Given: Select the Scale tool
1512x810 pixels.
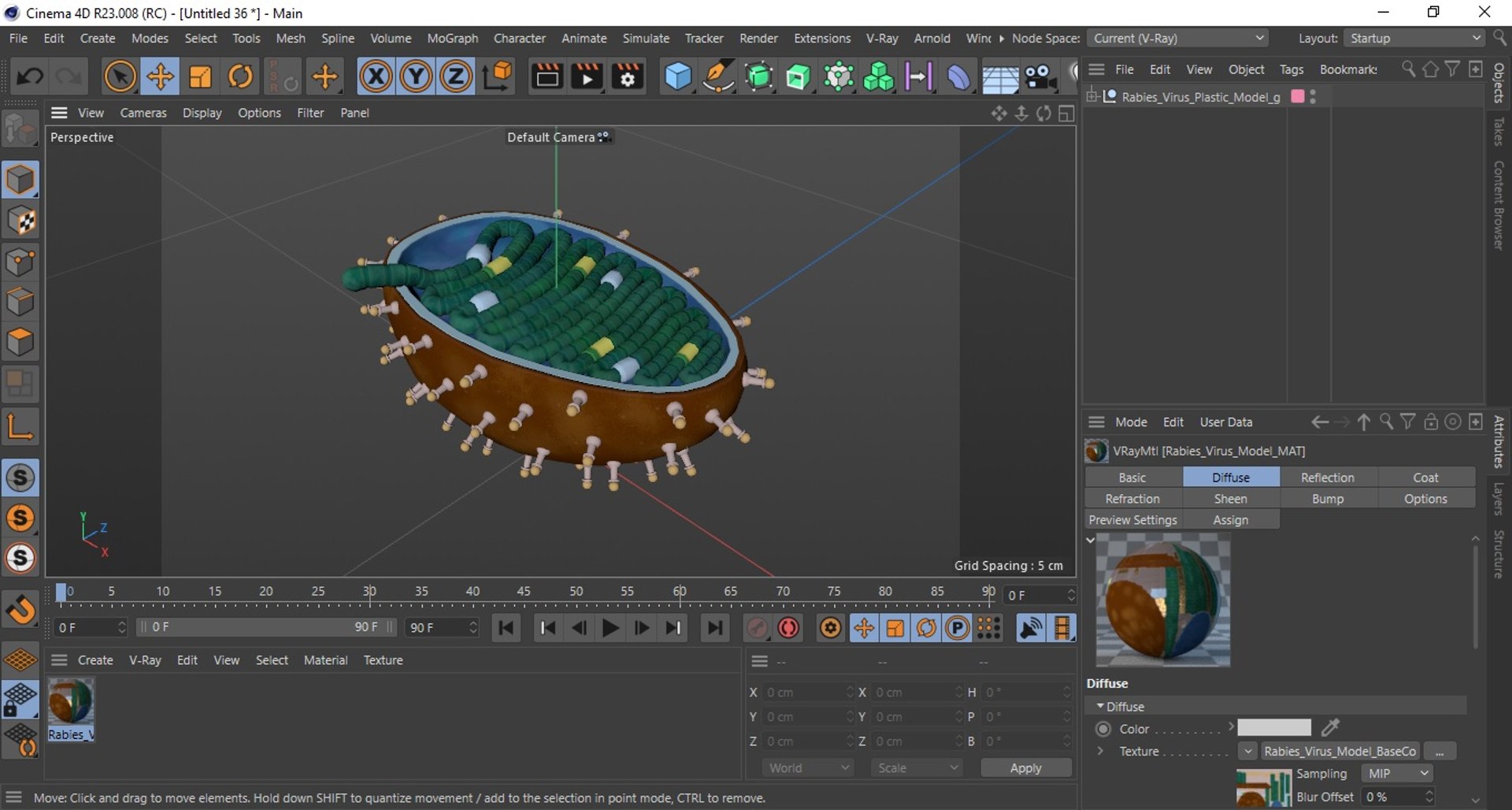Looking at the screenshot, I should pos(200,77).
